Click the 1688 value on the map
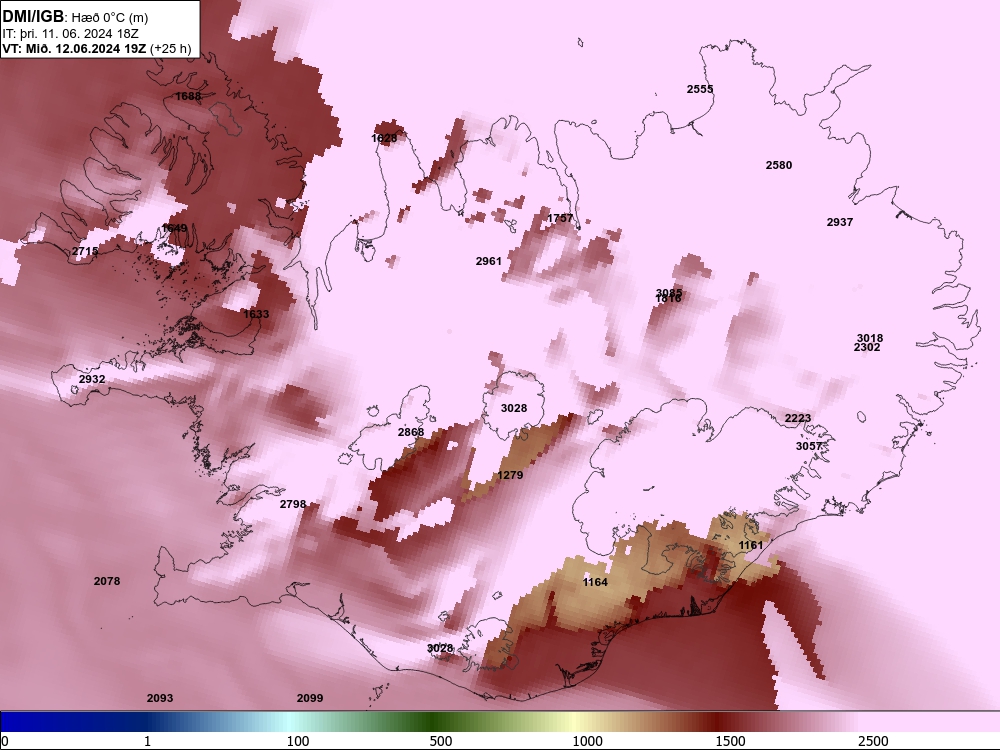This screenshot has width=1000, height=750. (x=188, y=96)
